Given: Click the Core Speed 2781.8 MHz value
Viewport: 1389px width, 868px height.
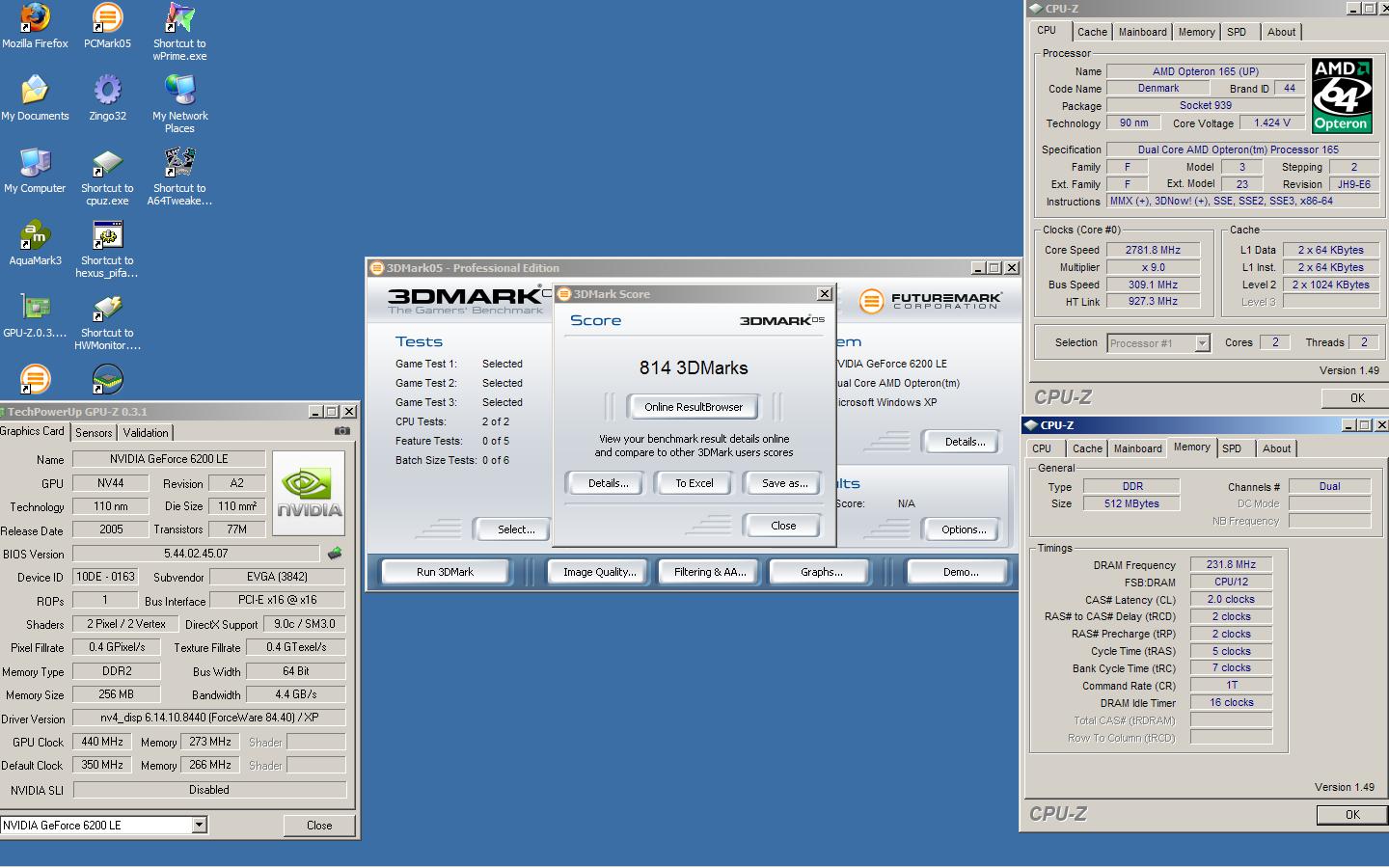Looking at the screenshot, I should 1153,250.
